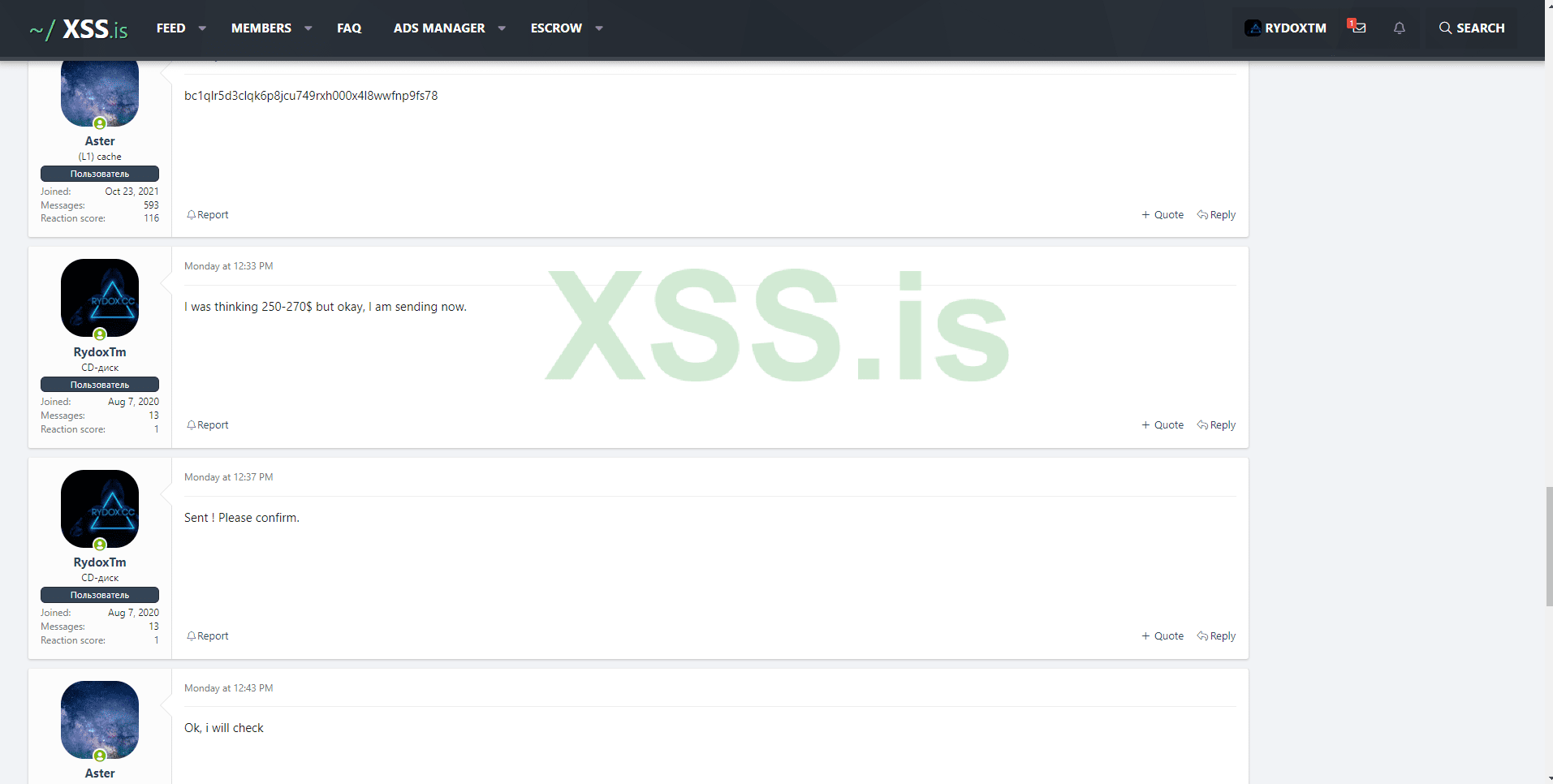Go to the MEMBERS section
Image resolution: width=1553 pixels, height=784 pixels.
coord(261,28)
